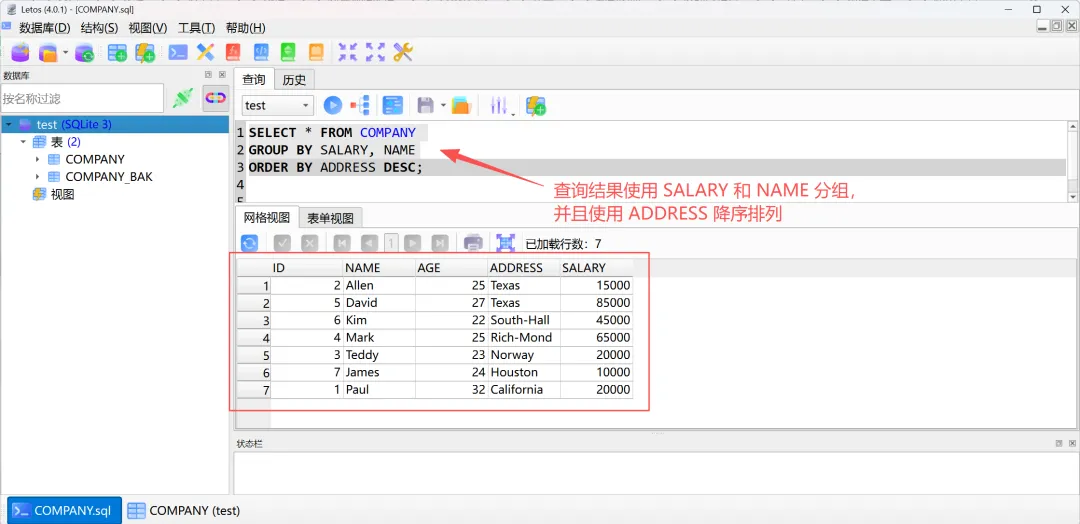Click the page number 1 field
The height and width of the screenshot is (524, 1080).
coord(391,243)
